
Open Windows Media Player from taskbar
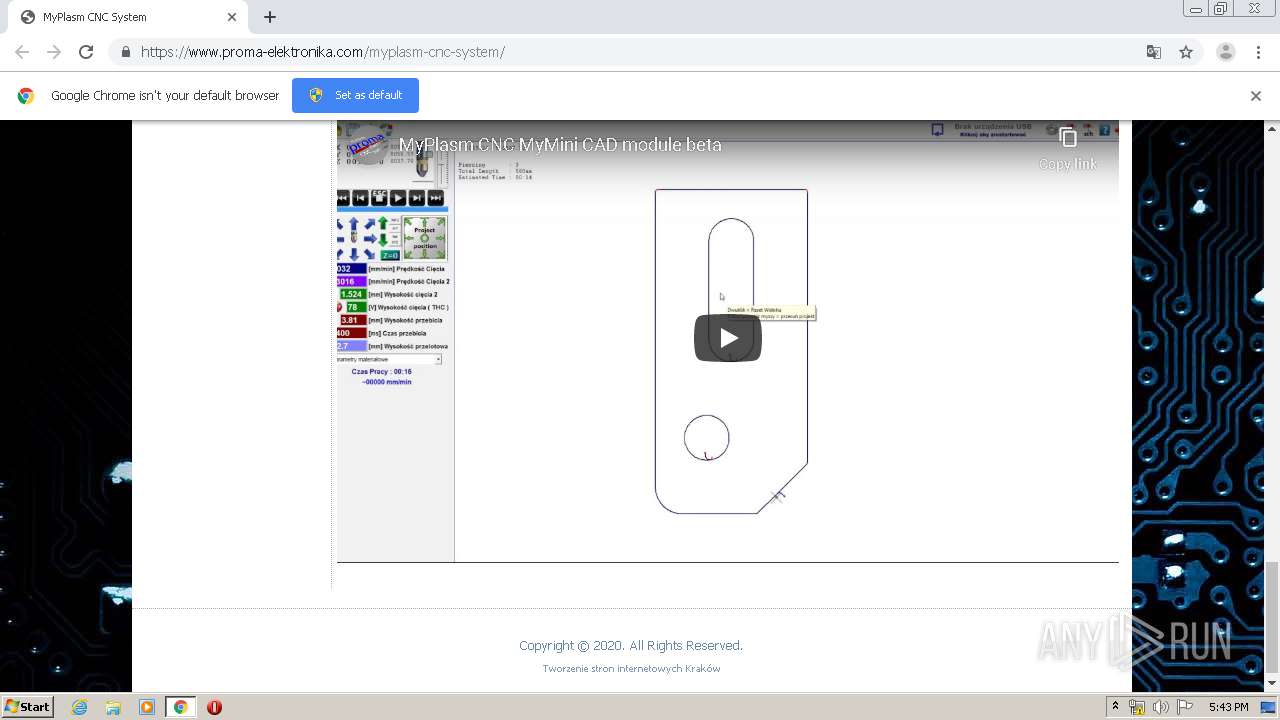click(x=147, y=707)
